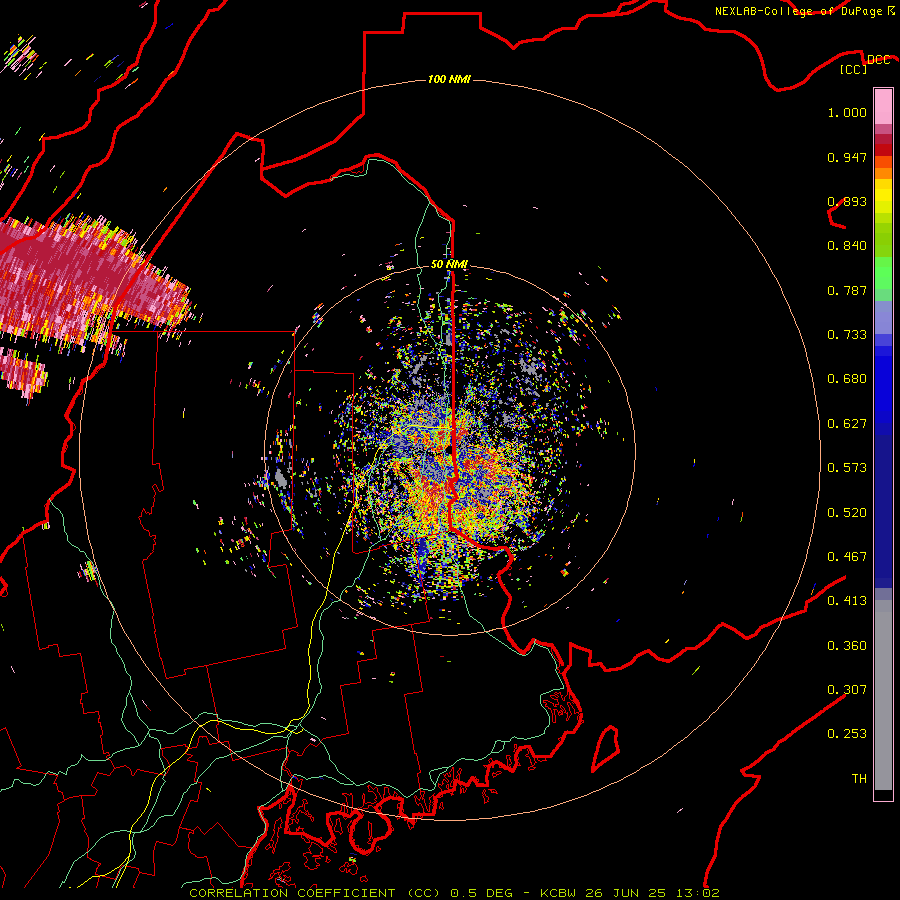The width and height of the screenshot is (900, 900).
Task: Click the 26 JUN 25 13:02 timestamp
Action: (x=652, y=893)
